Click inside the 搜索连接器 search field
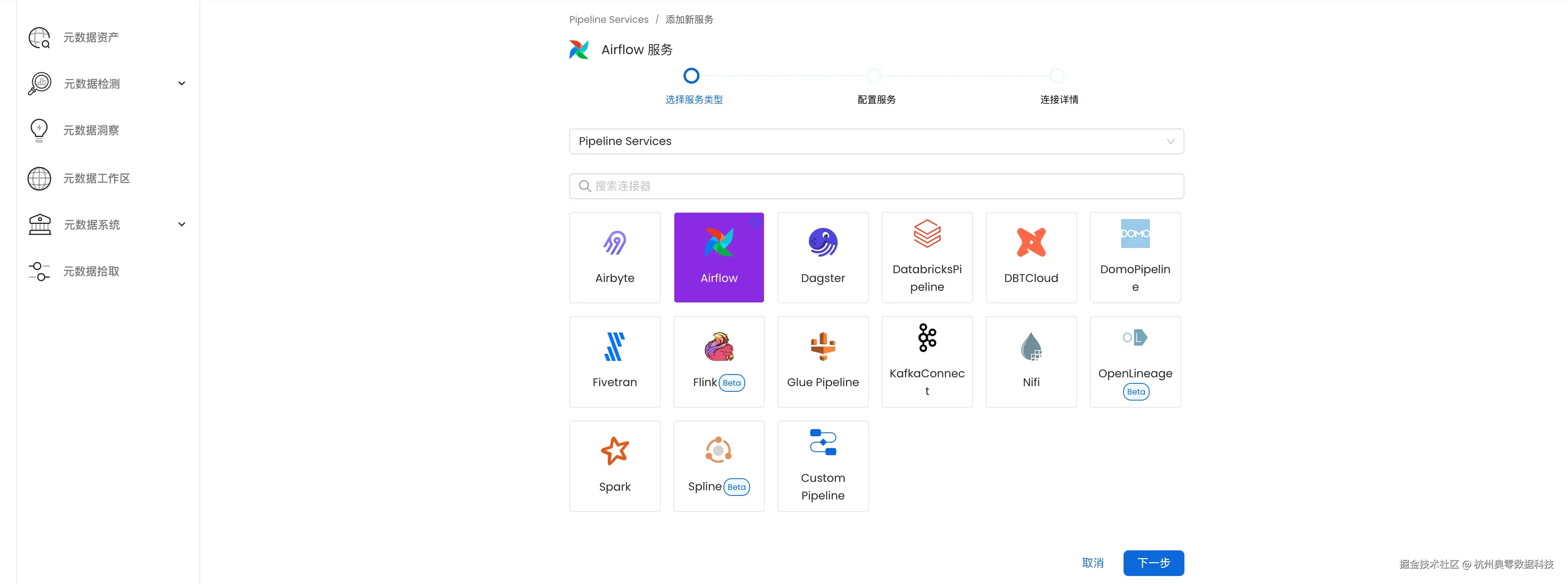 (x=875, y=186)
